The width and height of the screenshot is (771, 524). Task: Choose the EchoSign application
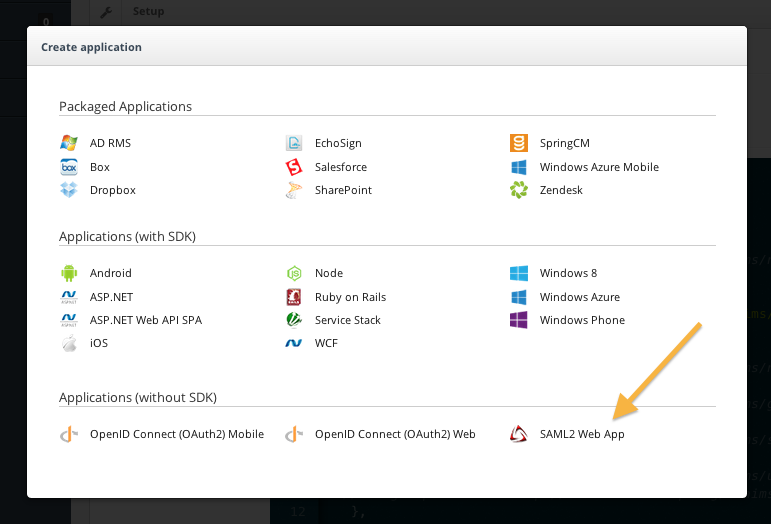(338, 144)
